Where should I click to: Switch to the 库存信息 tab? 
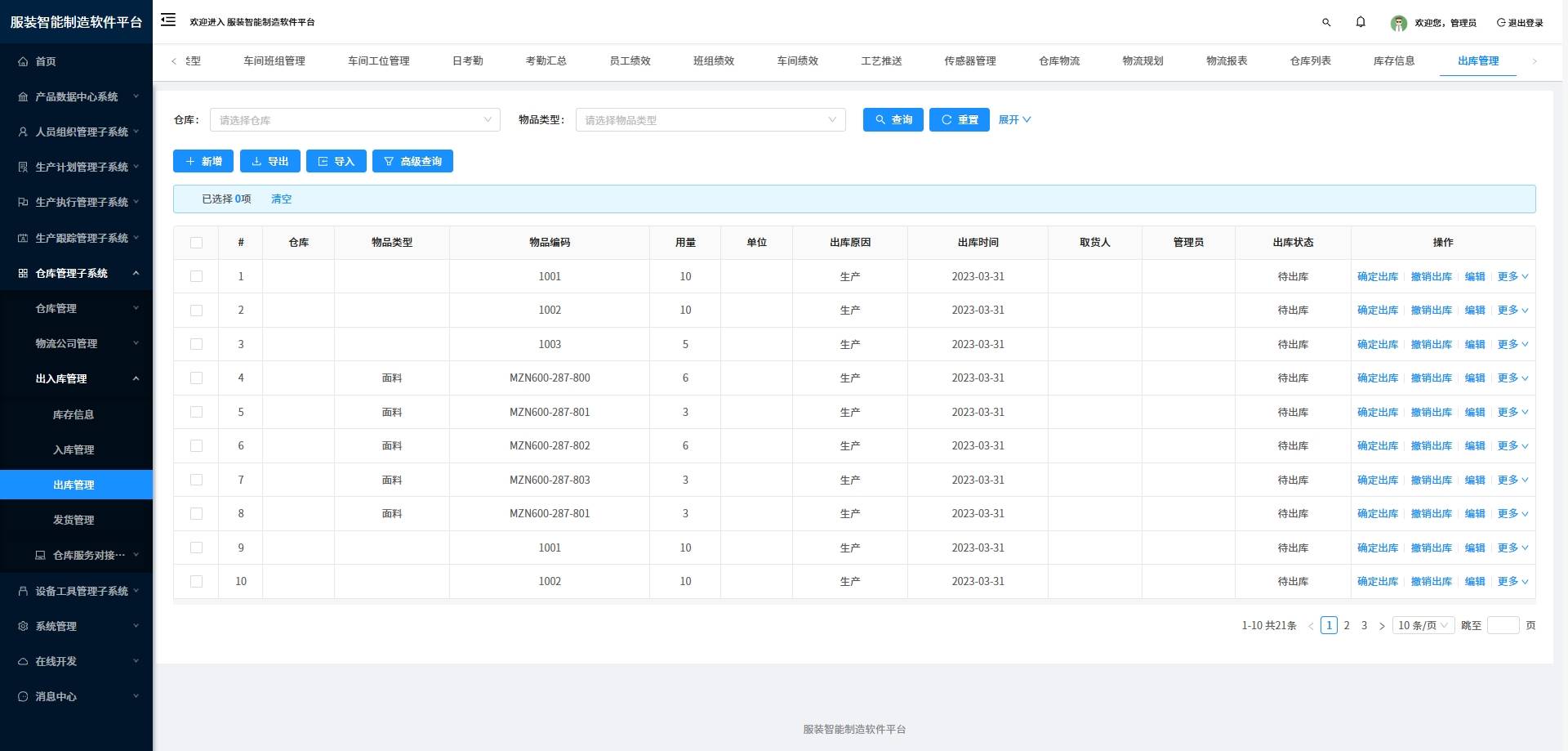[1394, 60]
